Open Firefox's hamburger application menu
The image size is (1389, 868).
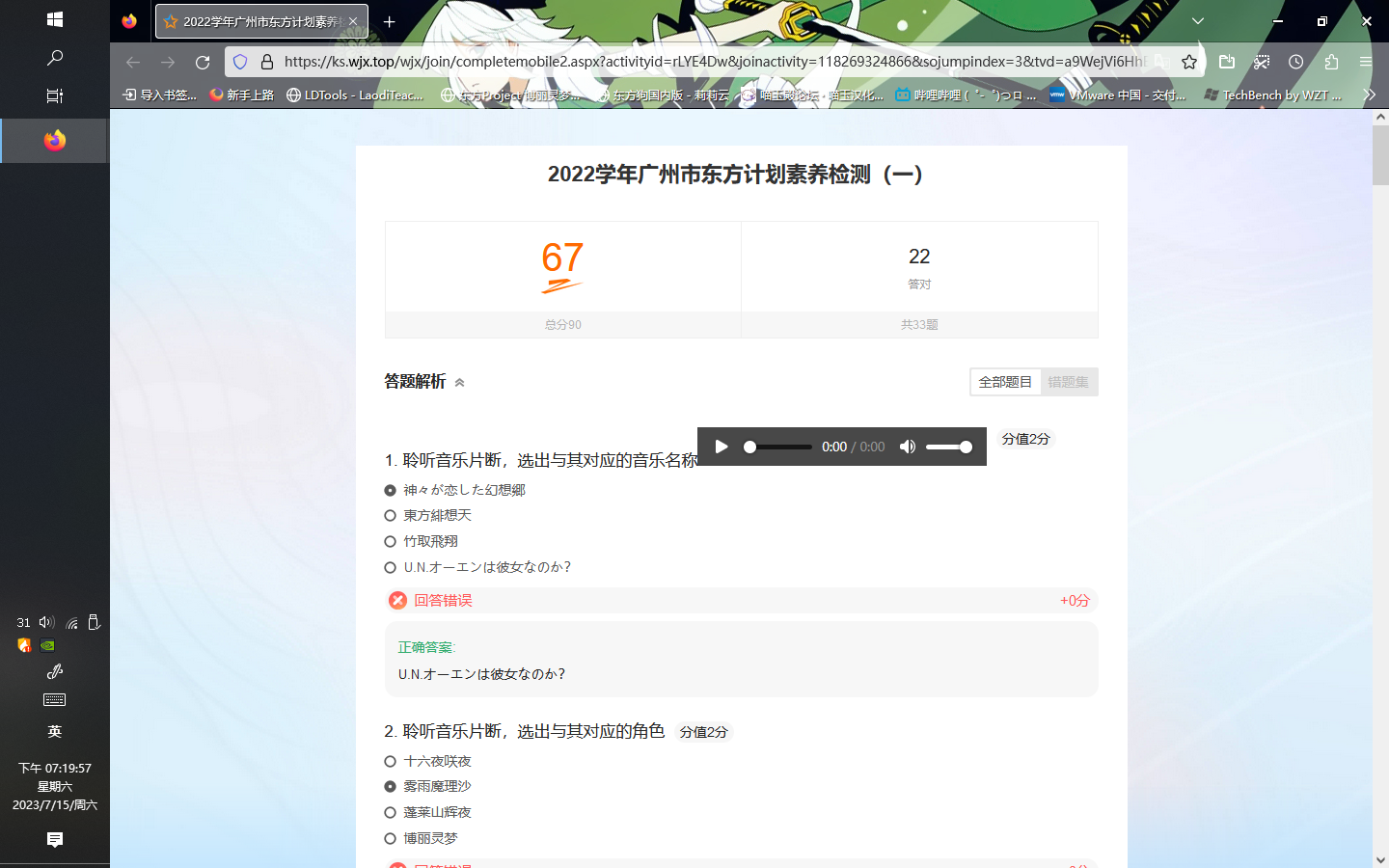pyautogui.click(x=1366, y=61)
